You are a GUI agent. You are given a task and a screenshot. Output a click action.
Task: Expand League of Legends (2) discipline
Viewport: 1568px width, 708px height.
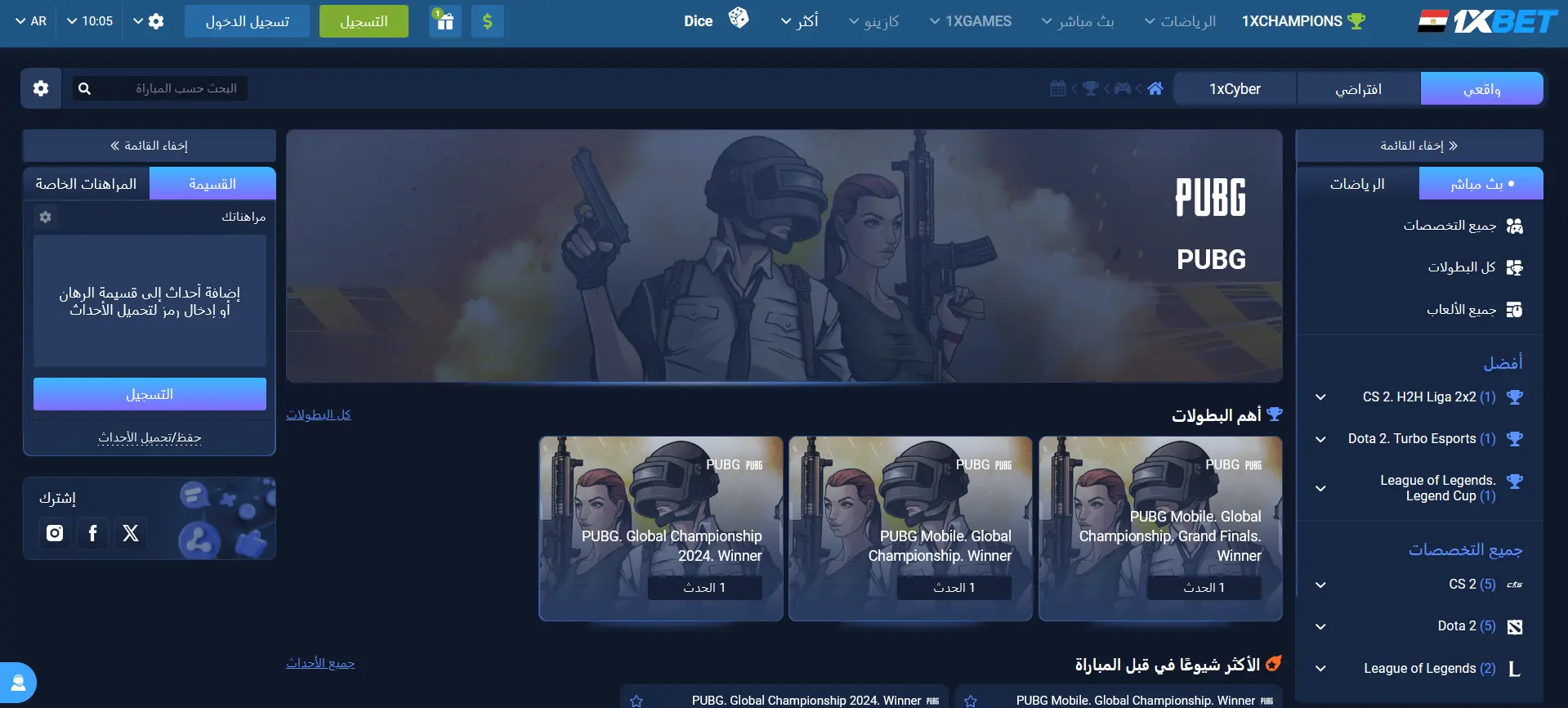point(1320,668)
